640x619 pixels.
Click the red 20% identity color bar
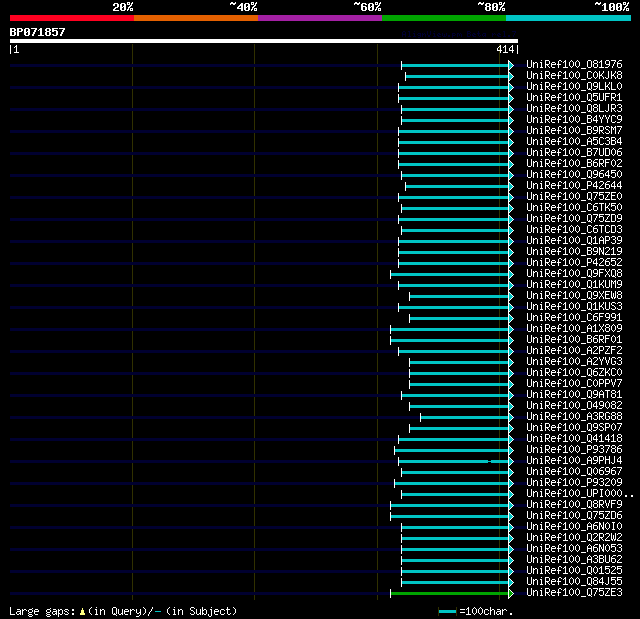(x=72, y=18)
